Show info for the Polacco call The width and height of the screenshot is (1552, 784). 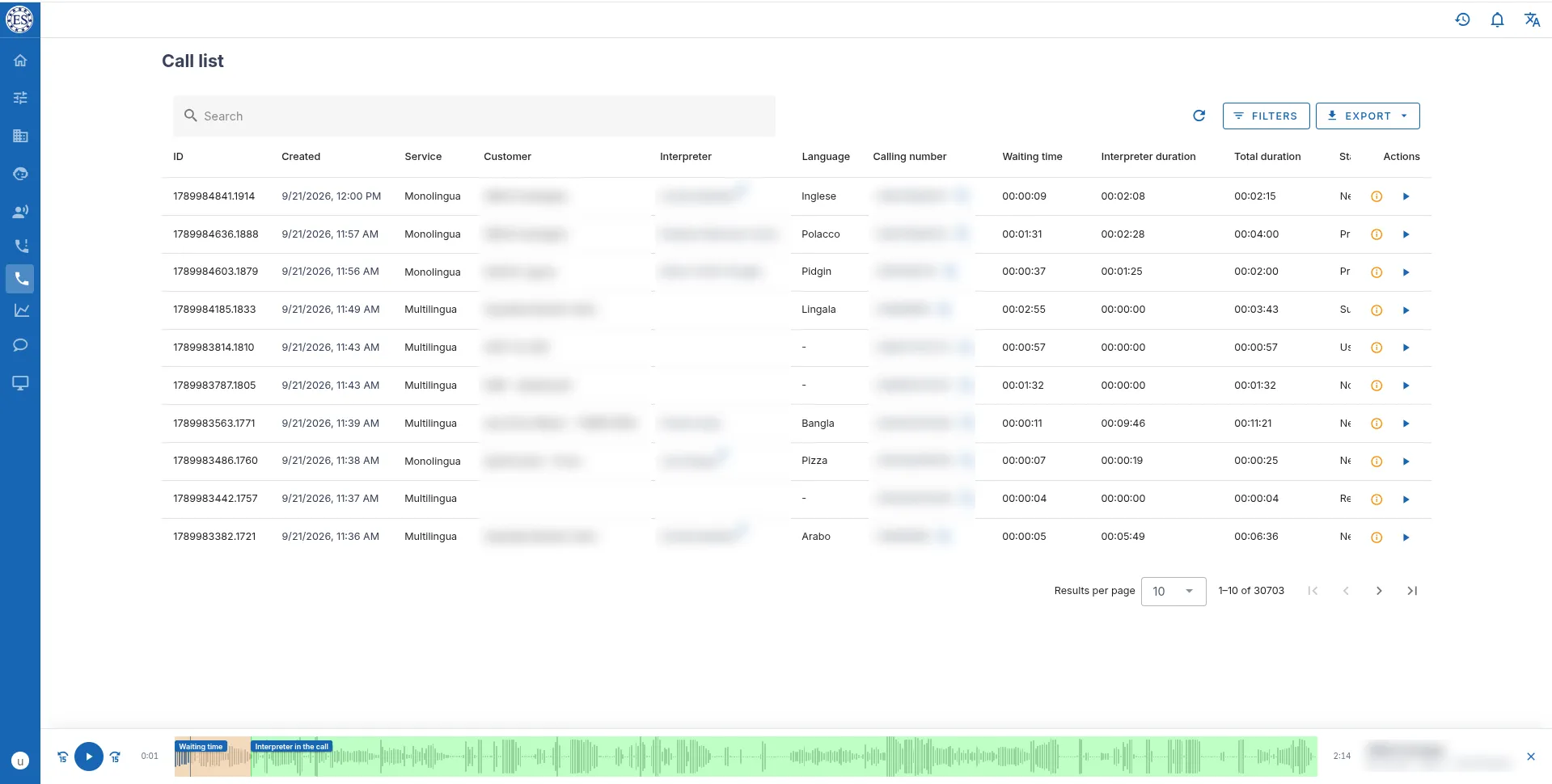tap(1377, 234)
